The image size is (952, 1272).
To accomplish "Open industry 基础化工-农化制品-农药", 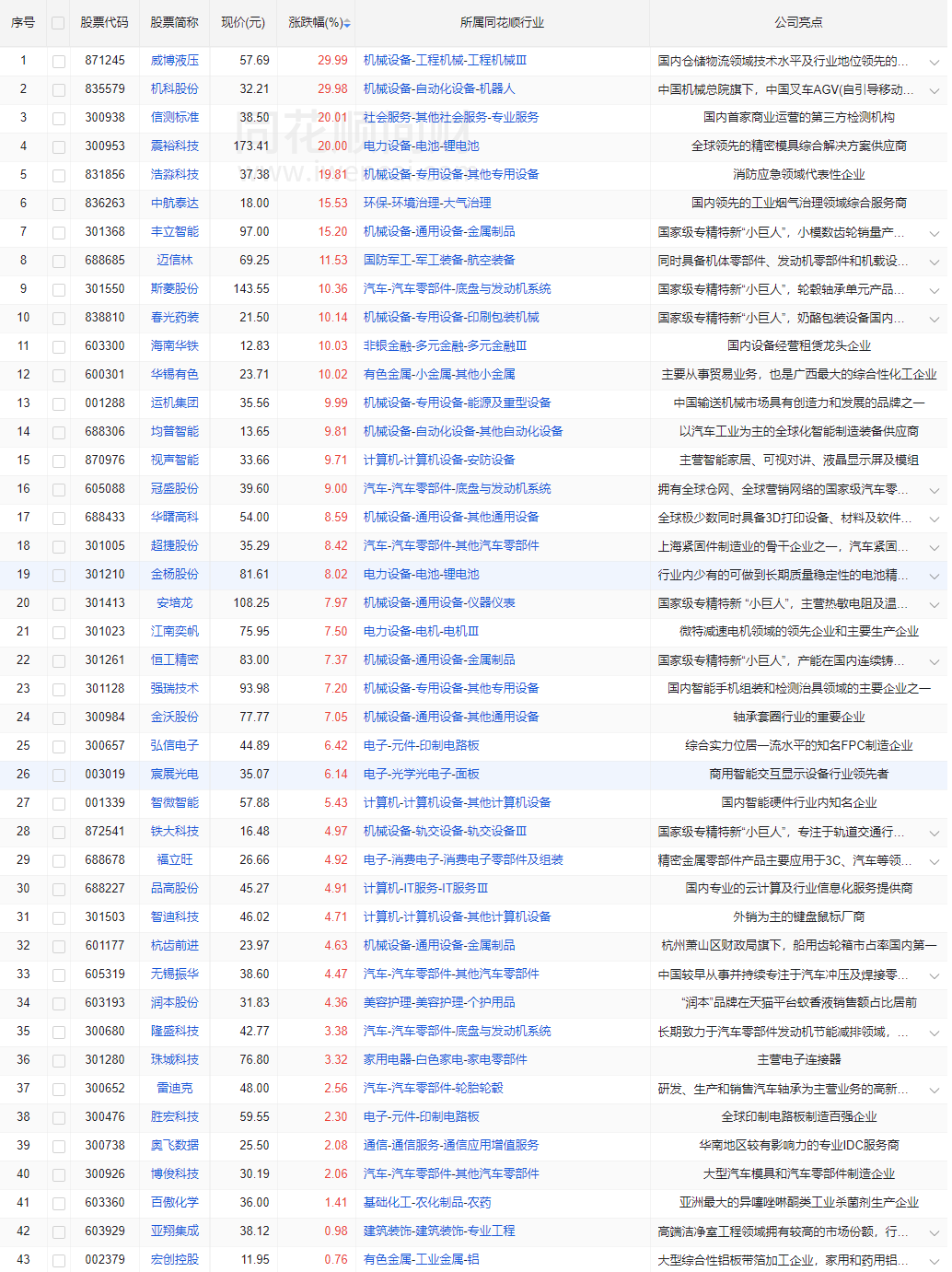I will coord(427,1202).
